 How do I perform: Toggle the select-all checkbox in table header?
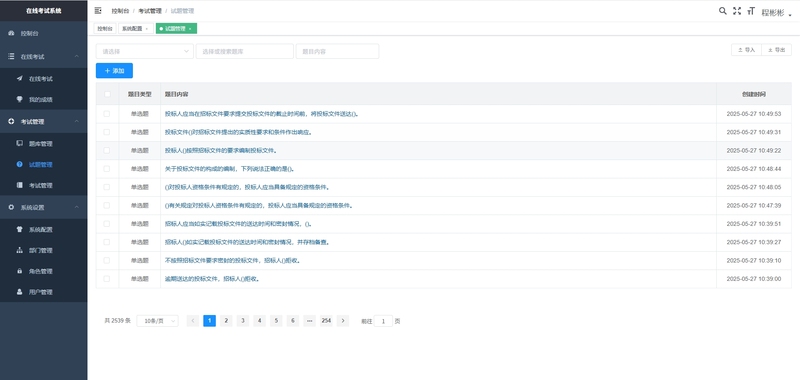tap(107, 94)
